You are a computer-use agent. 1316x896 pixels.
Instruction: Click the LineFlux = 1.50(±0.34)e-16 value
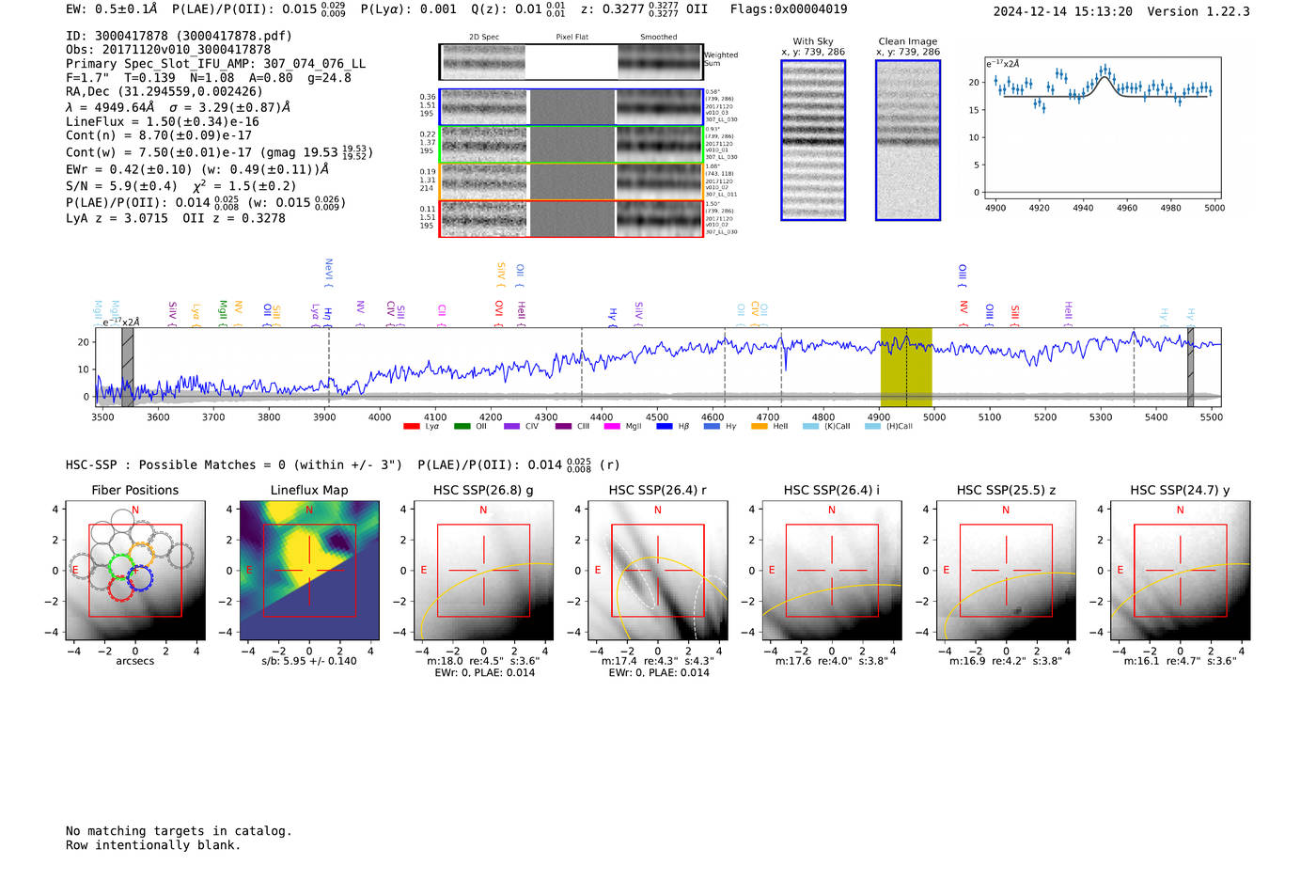coord(163,121)
